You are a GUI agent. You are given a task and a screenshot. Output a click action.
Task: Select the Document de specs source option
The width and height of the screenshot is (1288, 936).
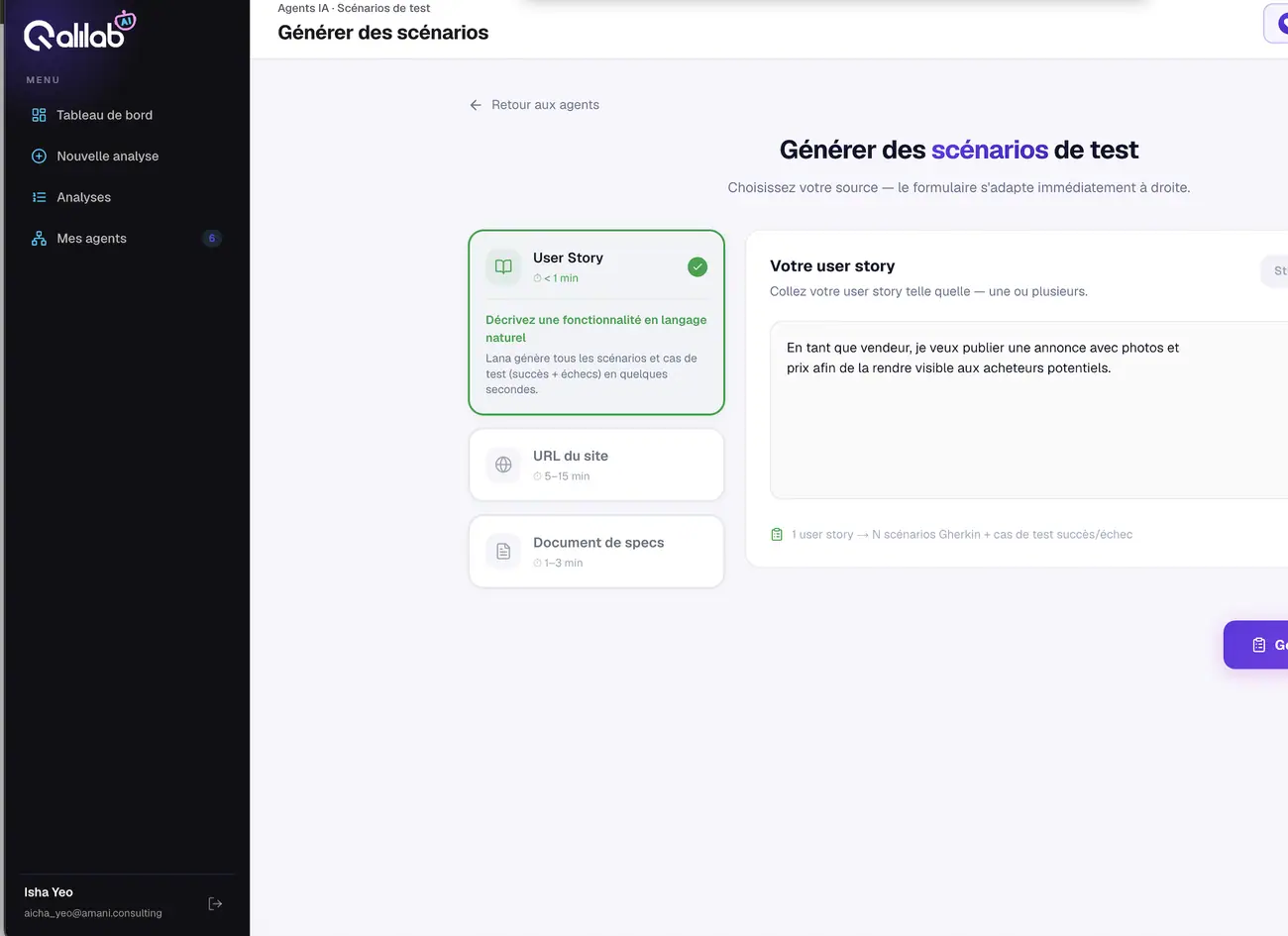coord(596,552)
